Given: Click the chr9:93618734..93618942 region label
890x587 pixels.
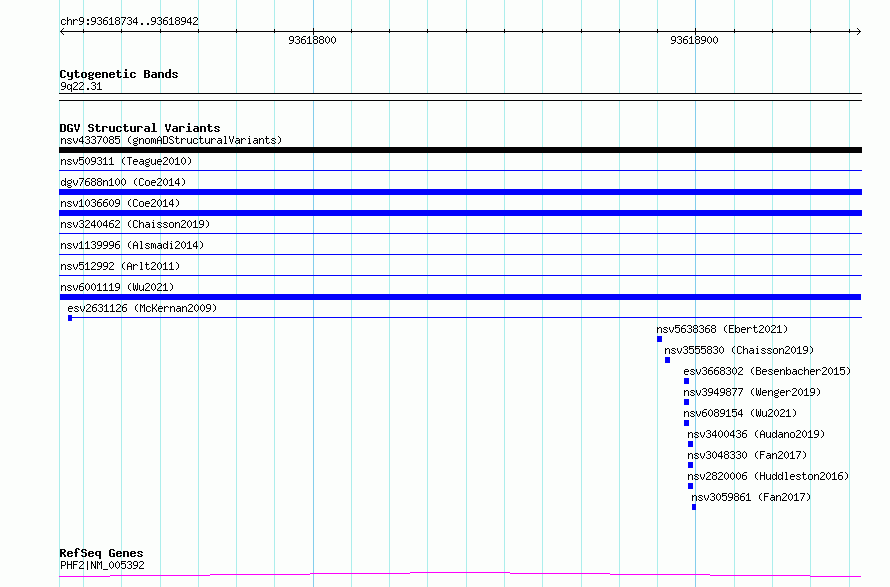Looking at the screenshot, I should [x=129, y=21].
